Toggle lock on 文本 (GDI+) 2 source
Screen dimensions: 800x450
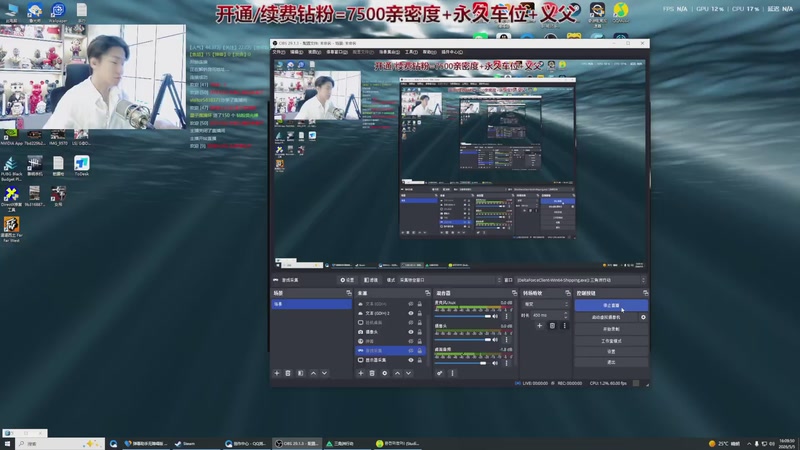(x=420, y=313)
